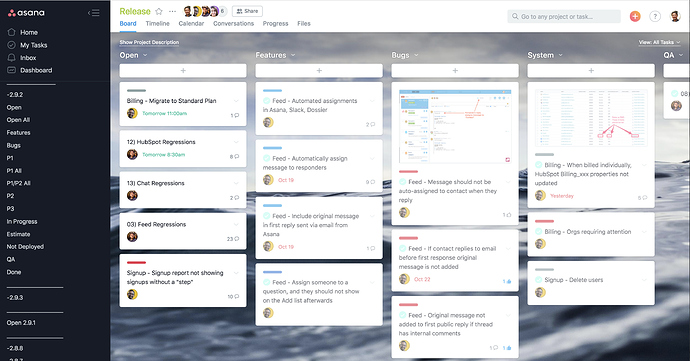690x361 pixels.
Task: Click assignee avatar on Billing - Orgs requiring attention
Action: tap(540, 244)
